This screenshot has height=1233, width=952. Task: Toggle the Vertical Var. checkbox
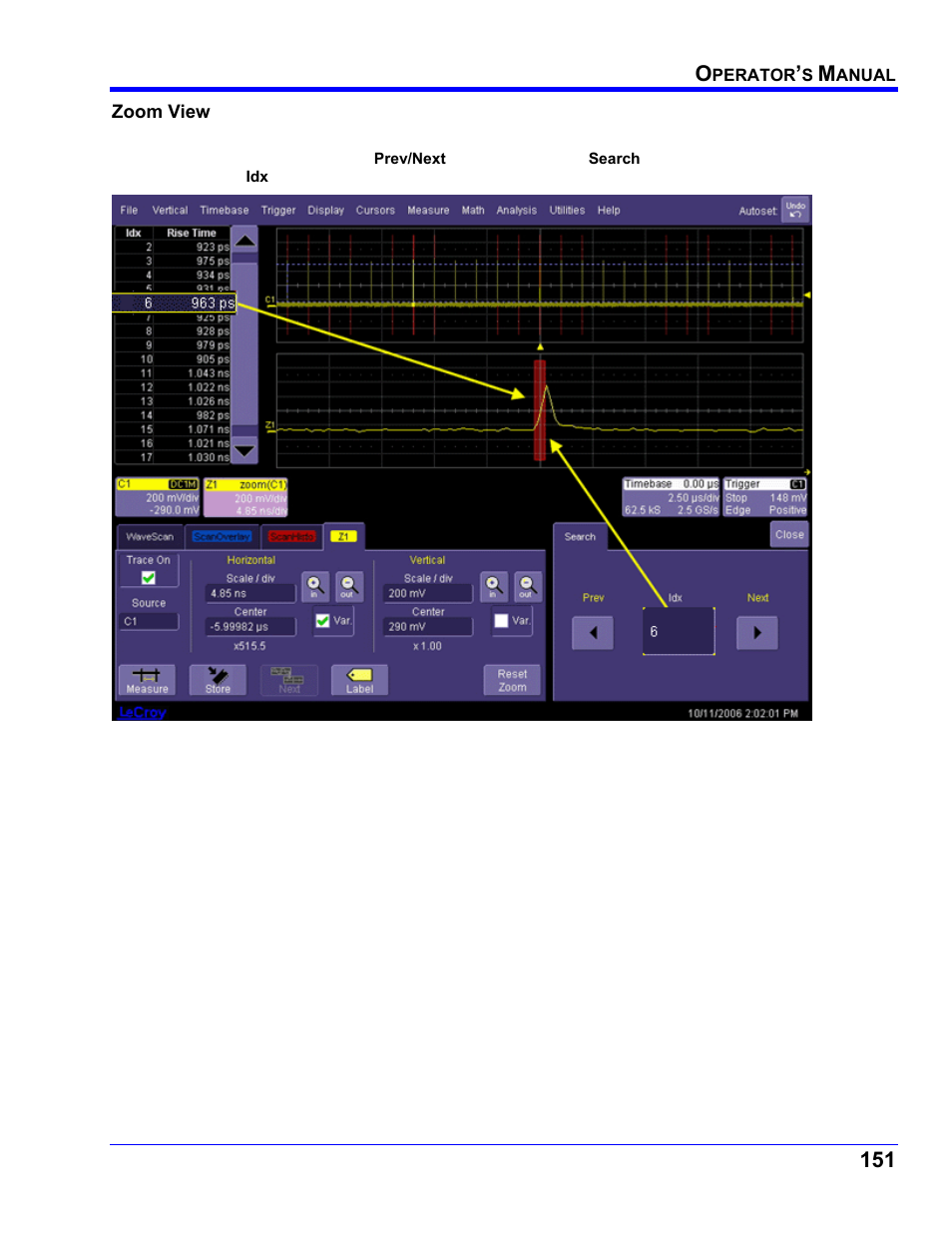501,620
